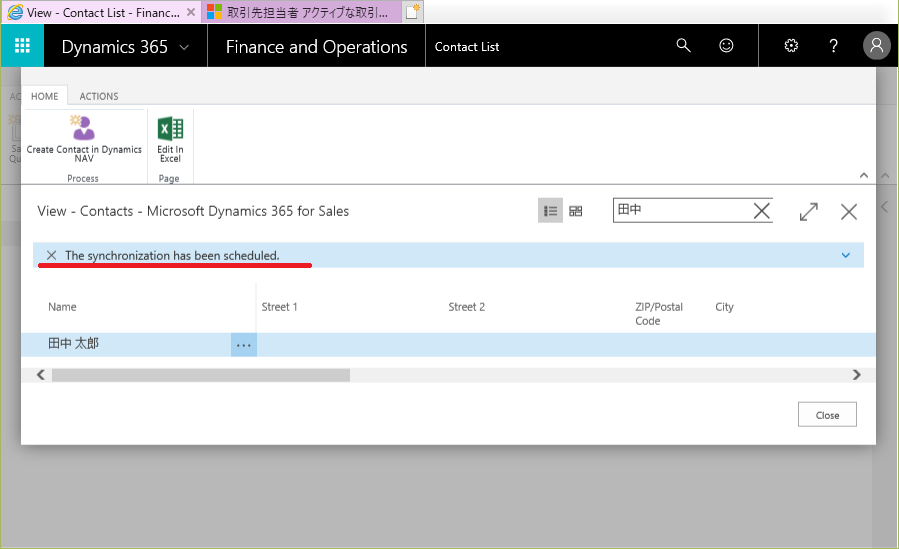This screenshot has height=549, width=899.
Task: Expand the Dynamics 365 dropdown
Action: [184, 47]
